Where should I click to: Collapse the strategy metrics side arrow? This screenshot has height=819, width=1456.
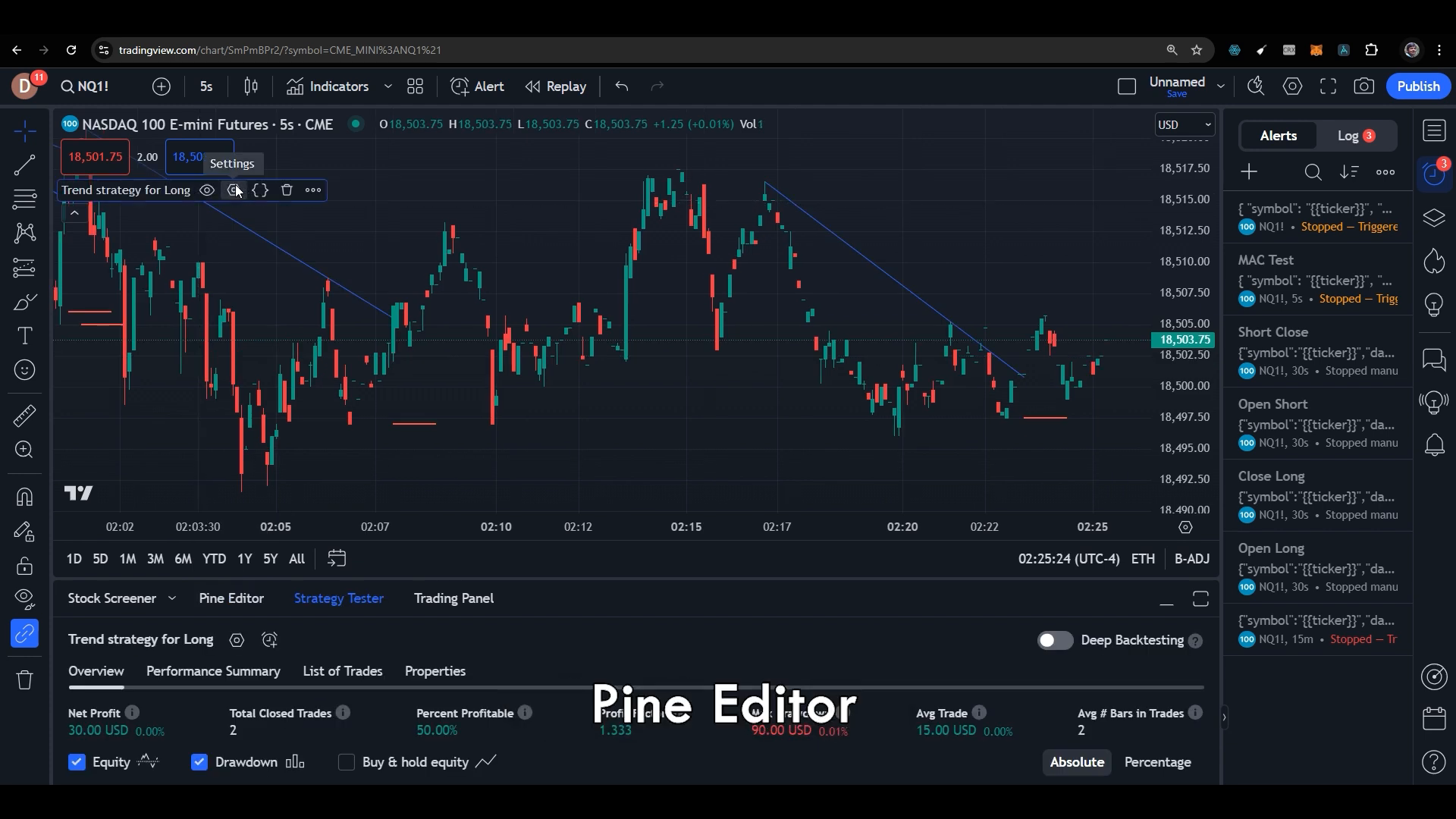[x=1223, y=717]
